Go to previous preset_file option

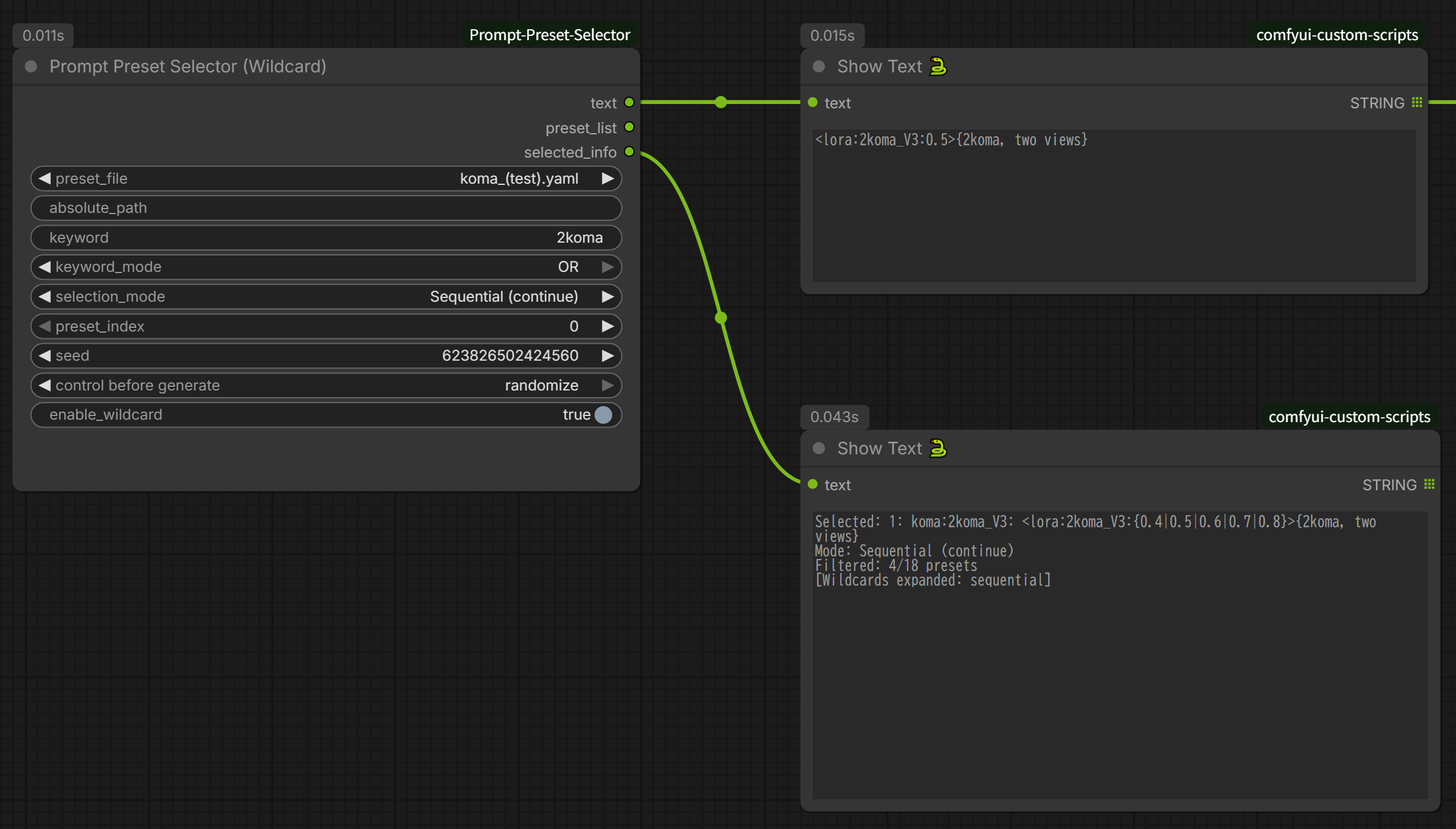tap(44, 178)
